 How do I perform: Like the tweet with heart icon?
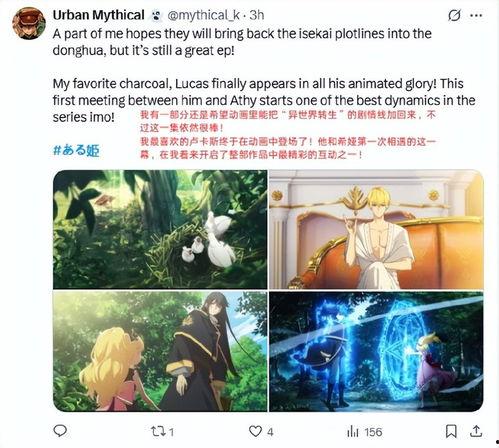pos(255,432)
